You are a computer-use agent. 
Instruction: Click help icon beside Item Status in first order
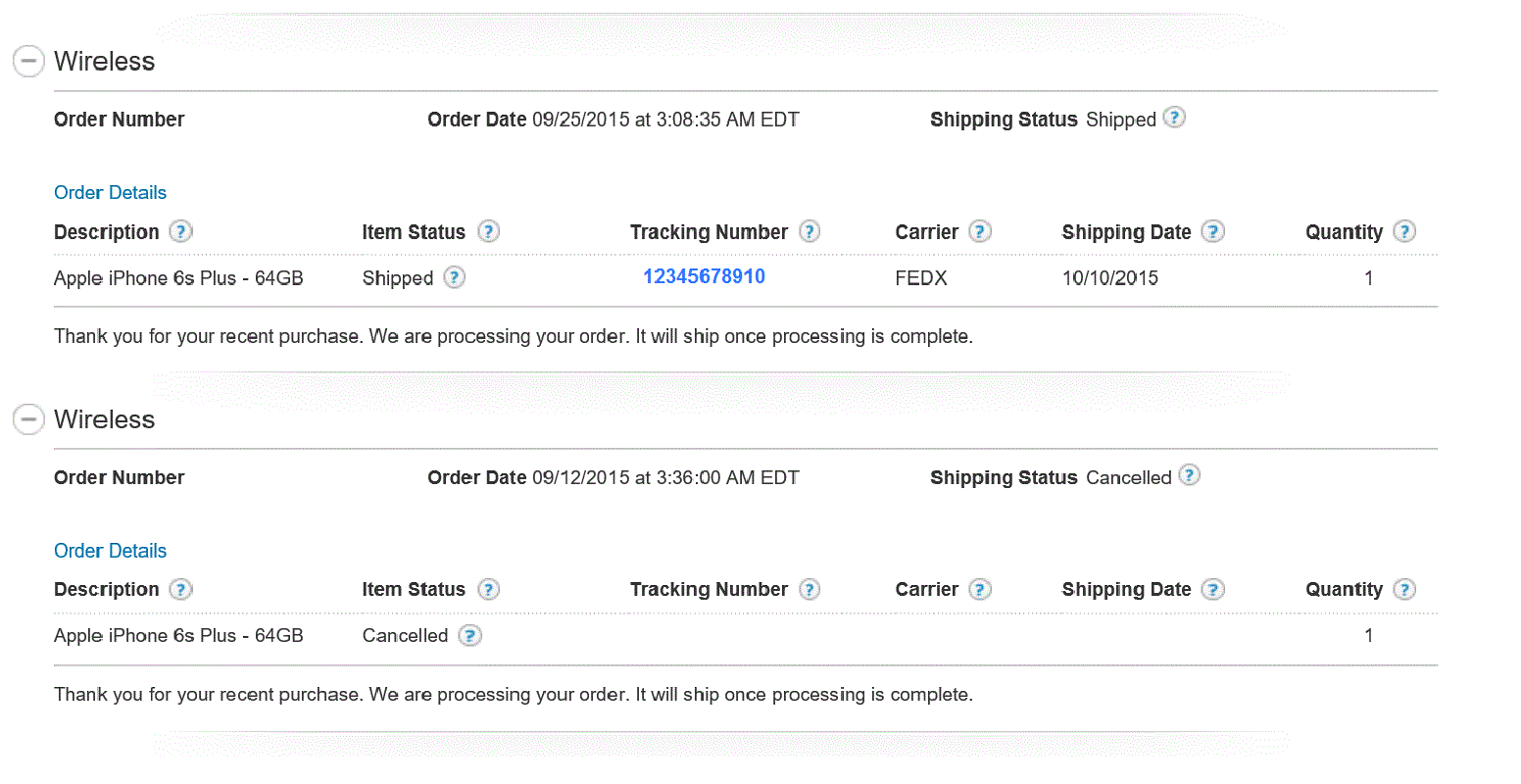coord(488,231)
